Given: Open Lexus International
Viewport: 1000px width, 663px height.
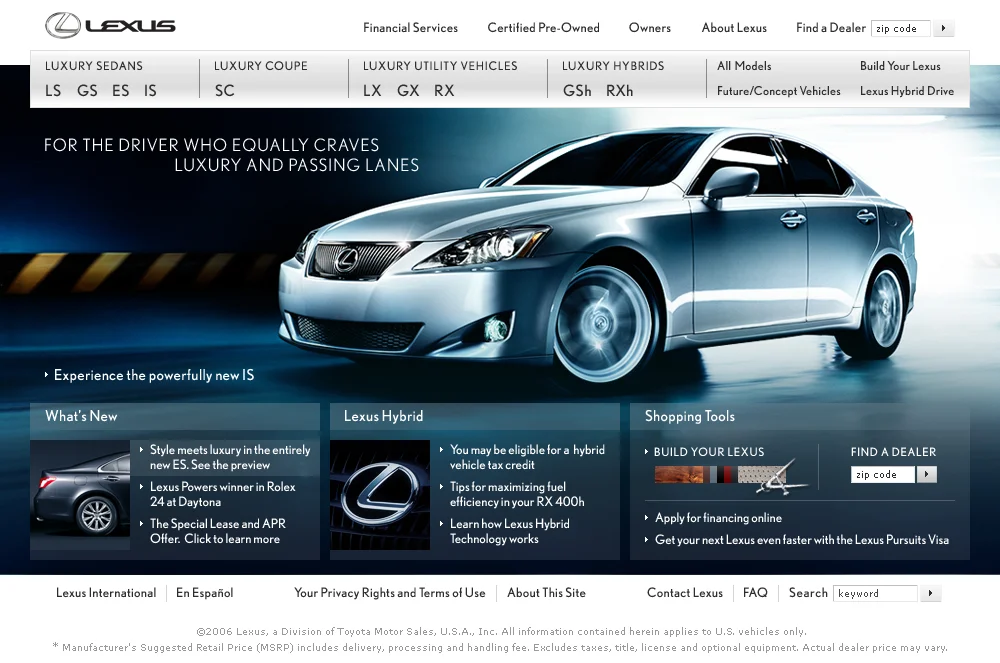Looking at the screenshot, I should pyautogui.click(x=106, y=593).
